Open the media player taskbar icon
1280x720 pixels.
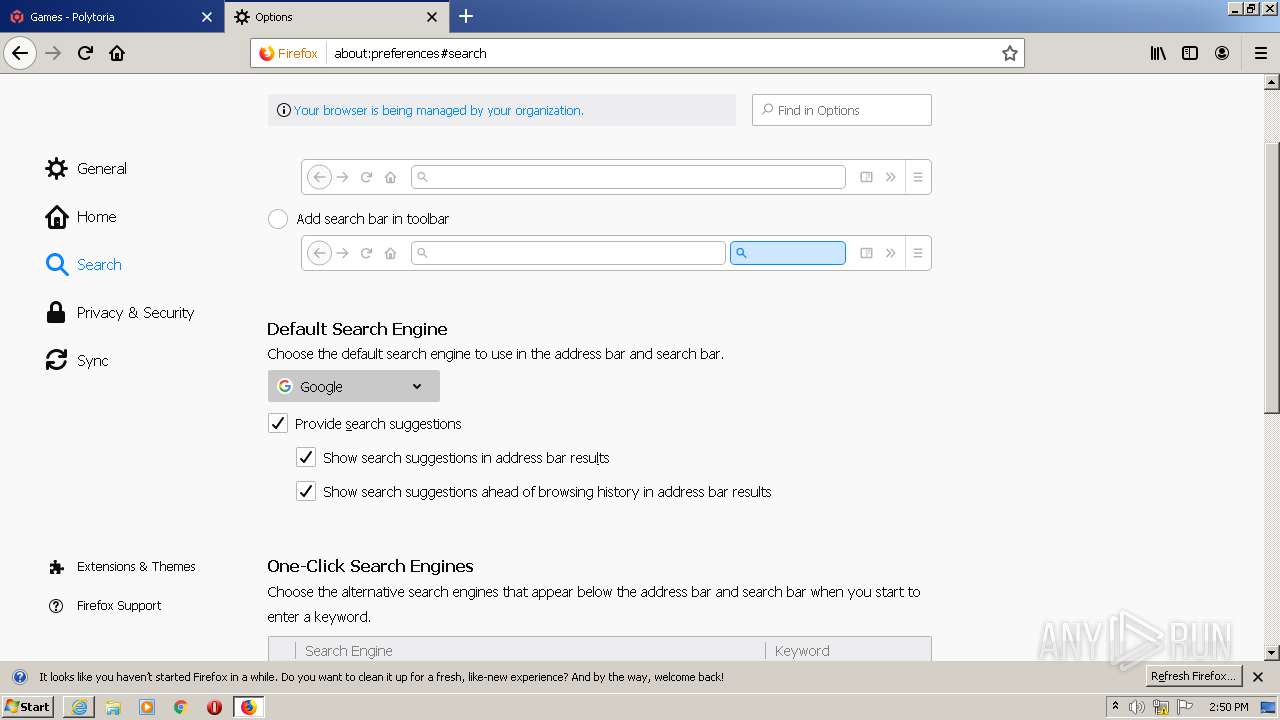point(147,707)
